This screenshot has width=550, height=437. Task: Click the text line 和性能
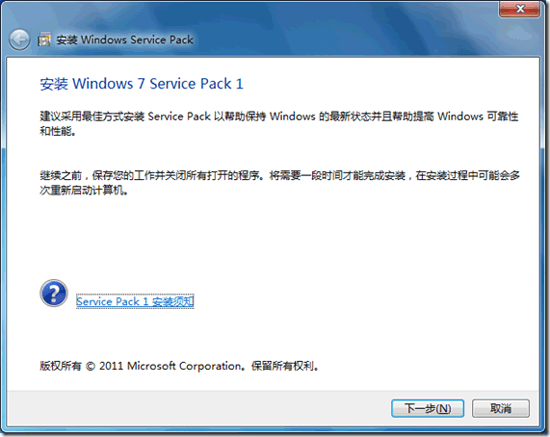point(58,132)
